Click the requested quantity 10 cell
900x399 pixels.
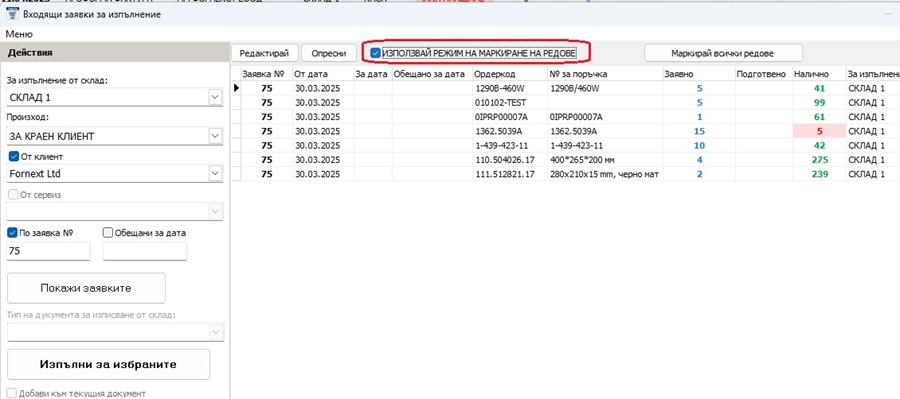pyautogui.click(x=699, y=145)
